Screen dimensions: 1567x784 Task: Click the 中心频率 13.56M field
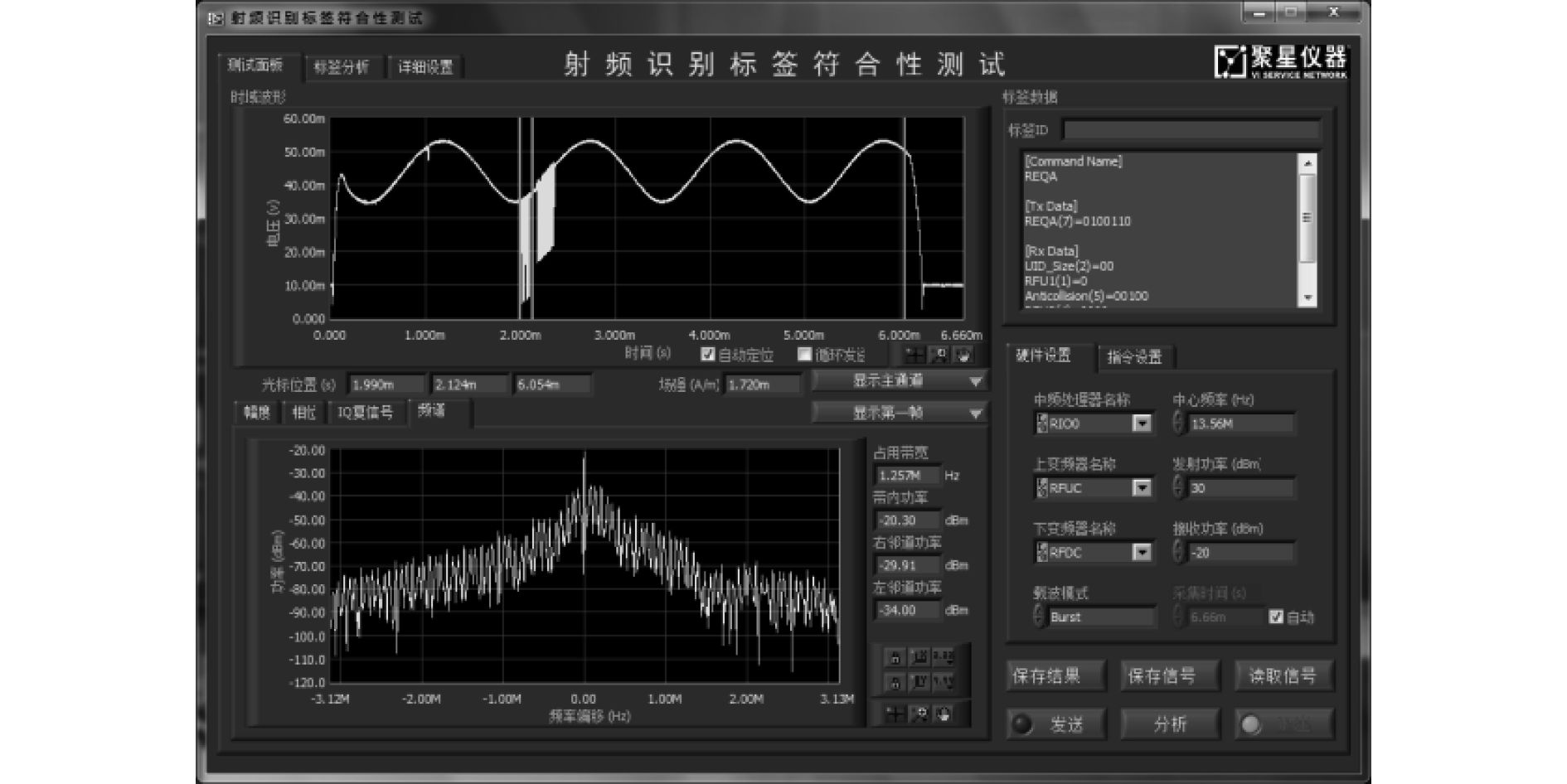(1240, 423)
